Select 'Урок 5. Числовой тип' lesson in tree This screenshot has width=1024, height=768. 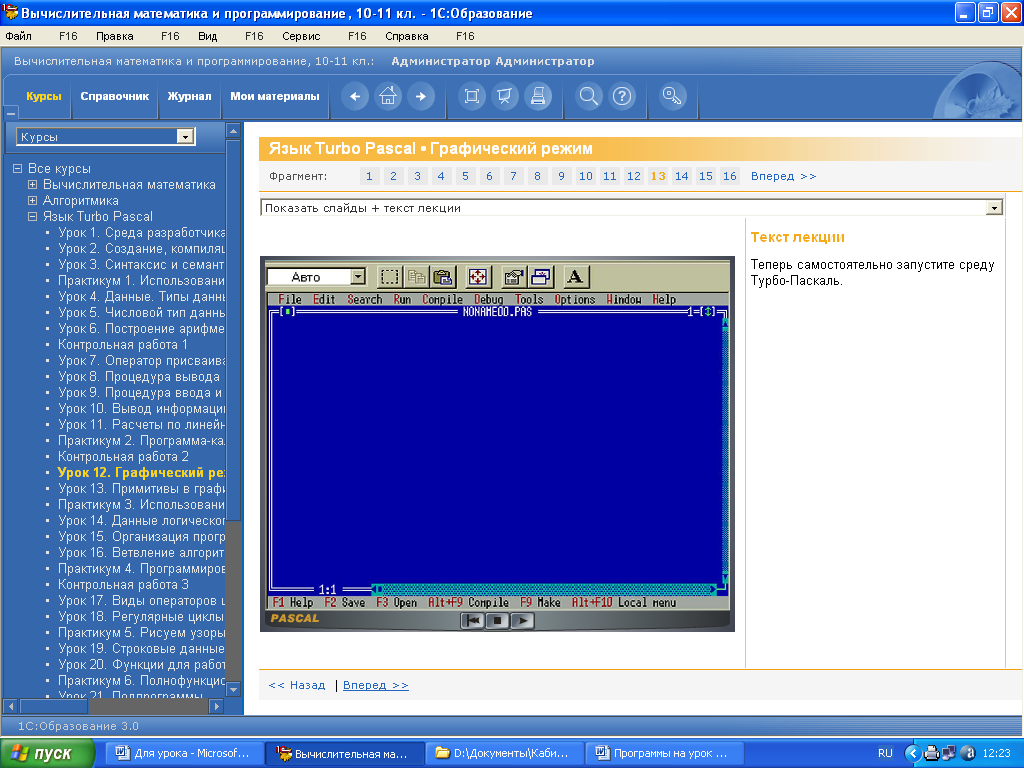[141, 312]
